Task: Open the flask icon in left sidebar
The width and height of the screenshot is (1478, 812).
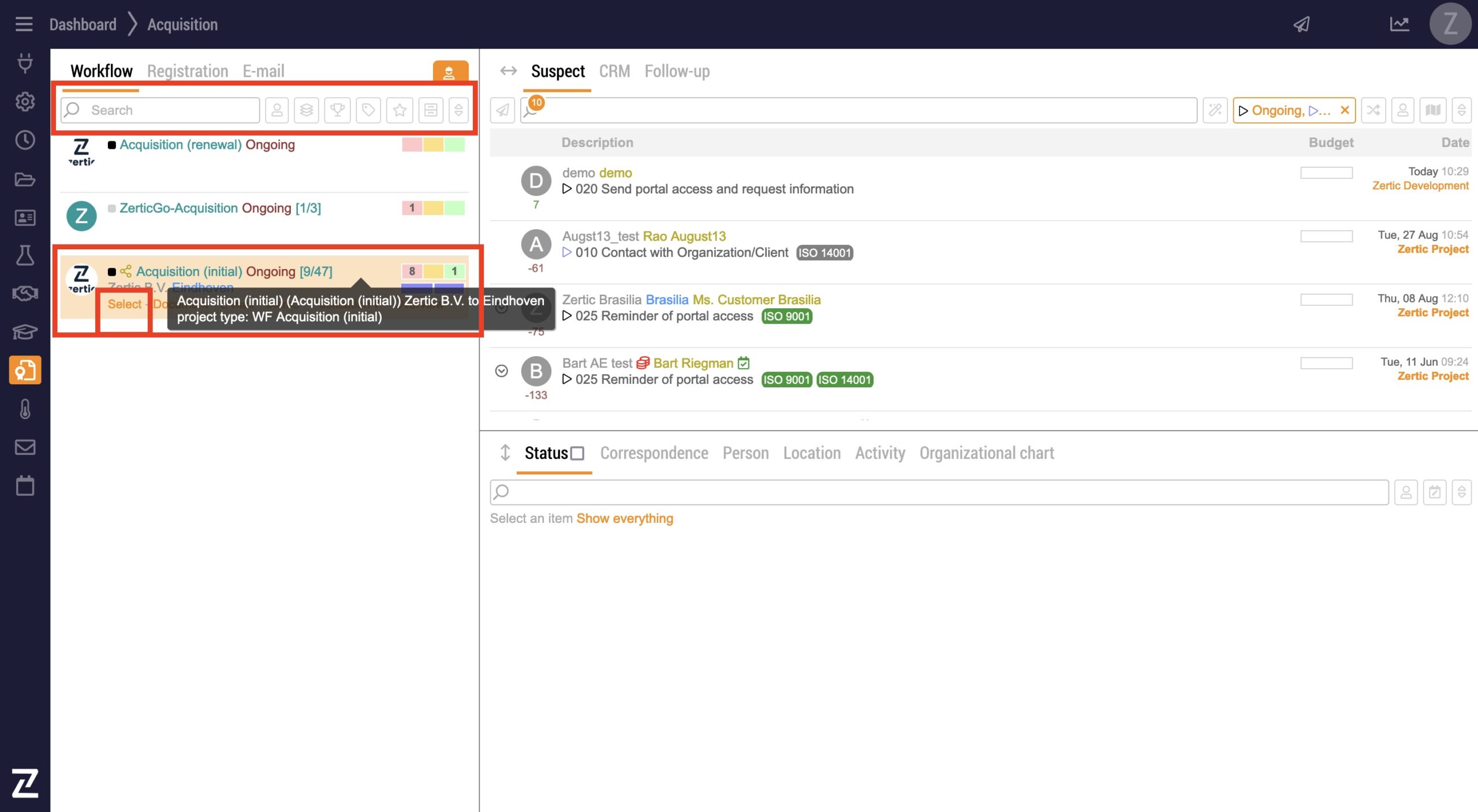Action: tap(25, 255)
